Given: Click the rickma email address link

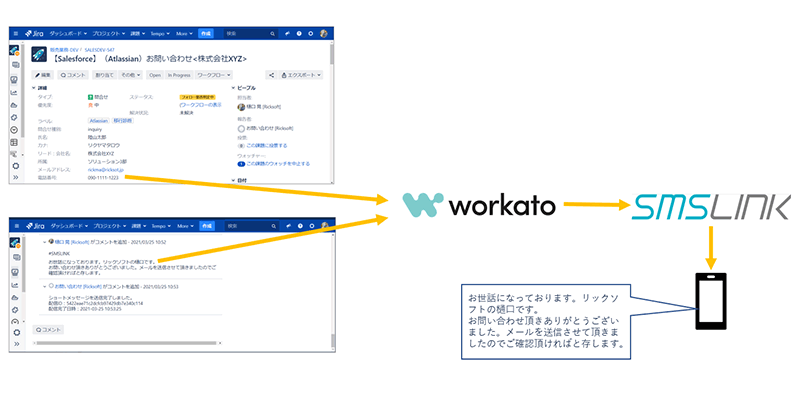Looking at the screenshot, I should (x=106, y=169).
